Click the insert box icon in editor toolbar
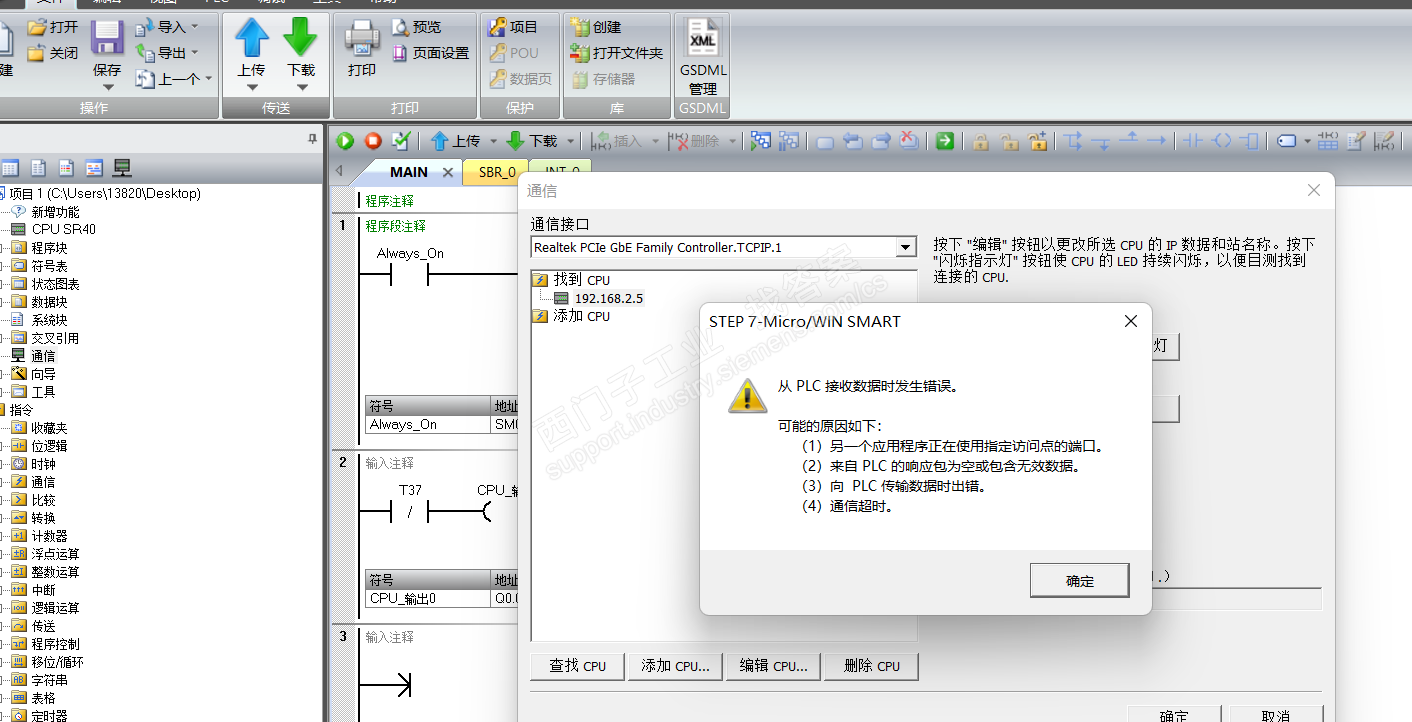This screenshot has height=722, width=1412. point(1249,141)
